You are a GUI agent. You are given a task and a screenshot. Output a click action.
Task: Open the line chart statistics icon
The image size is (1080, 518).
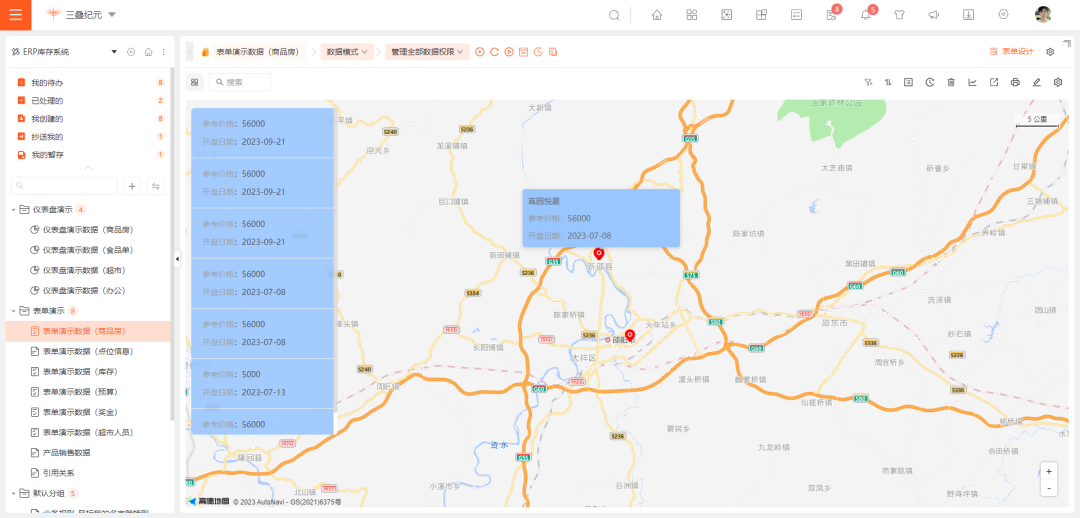tap(972, 83)
